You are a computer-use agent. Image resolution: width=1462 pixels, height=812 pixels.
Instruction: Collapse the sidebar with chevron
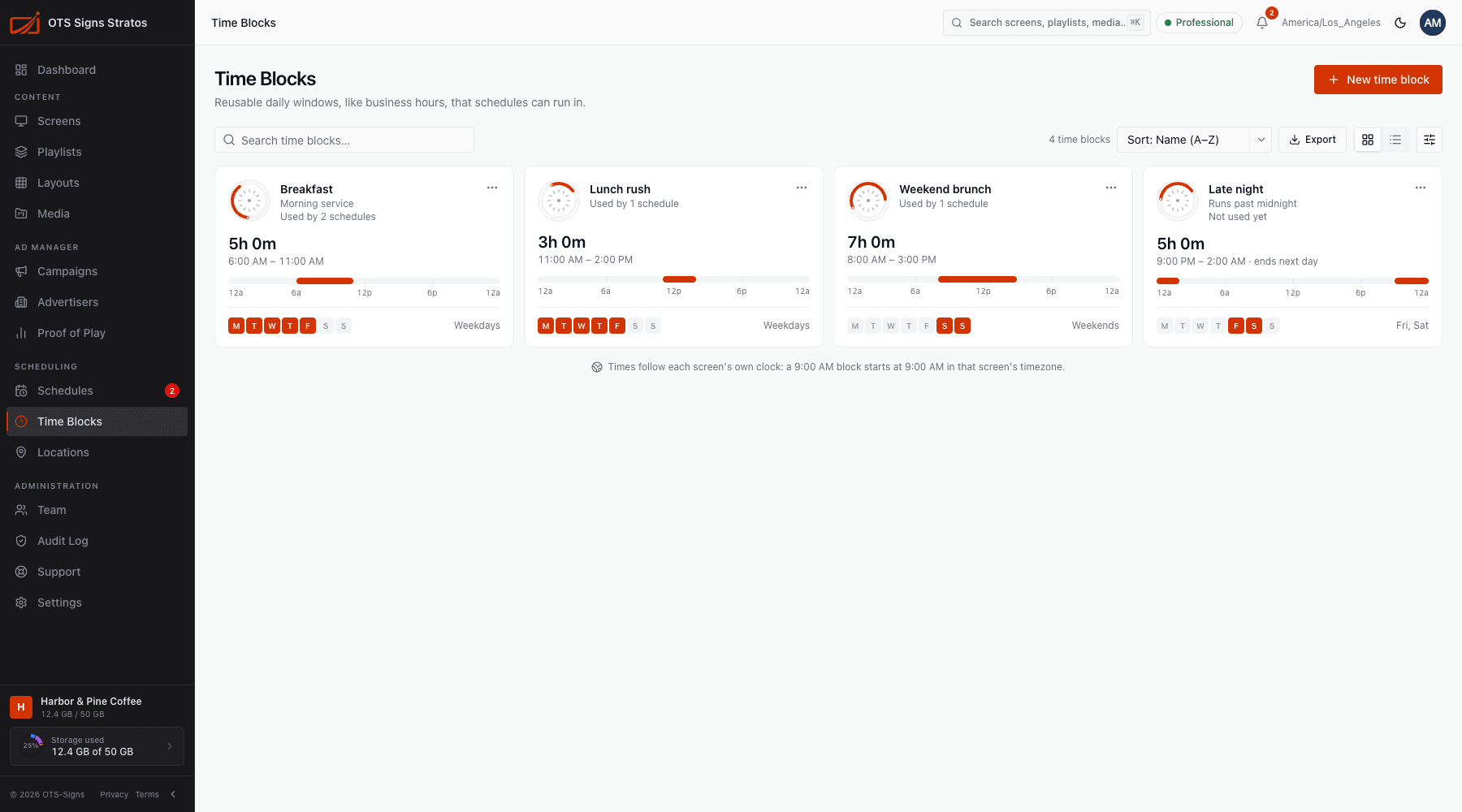pos(173,794)
